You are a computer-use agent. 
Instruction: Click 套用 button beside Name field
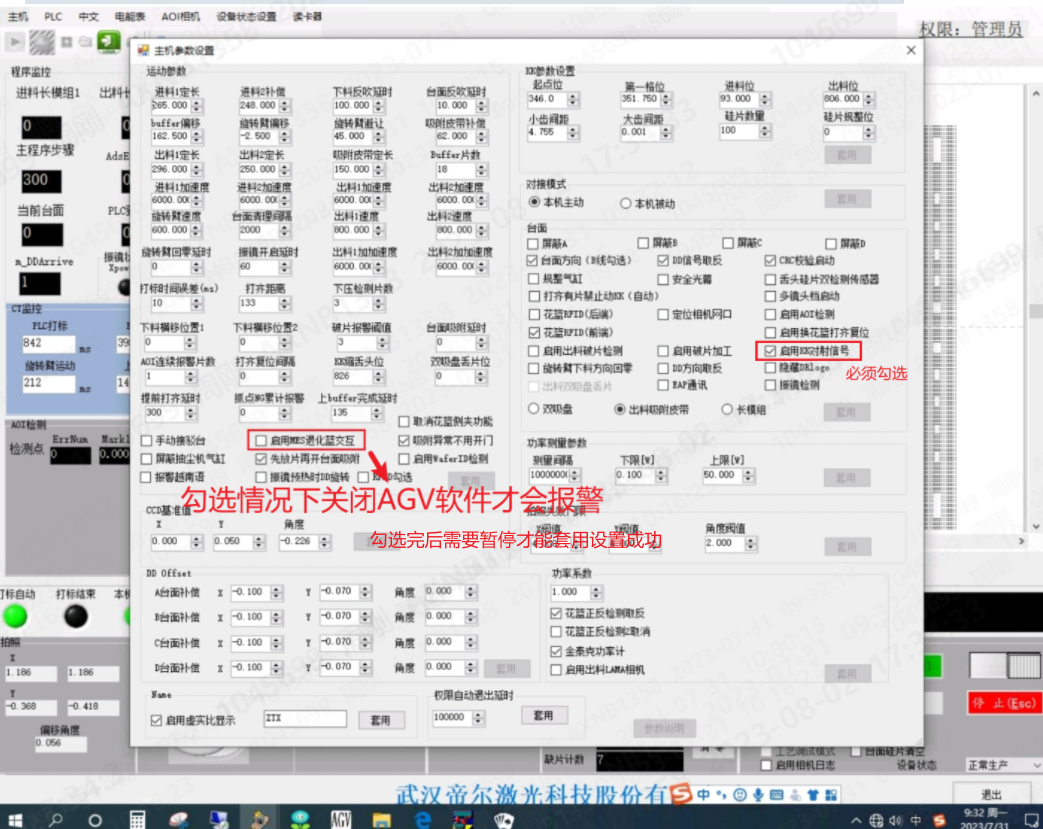[x=380, y=720]
